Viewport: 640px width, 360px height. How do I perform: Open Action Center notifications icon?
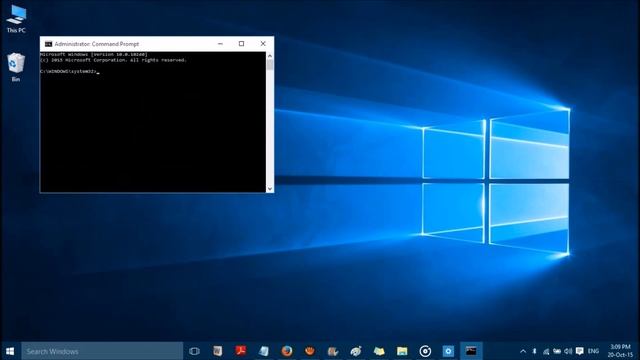(580, 351)
